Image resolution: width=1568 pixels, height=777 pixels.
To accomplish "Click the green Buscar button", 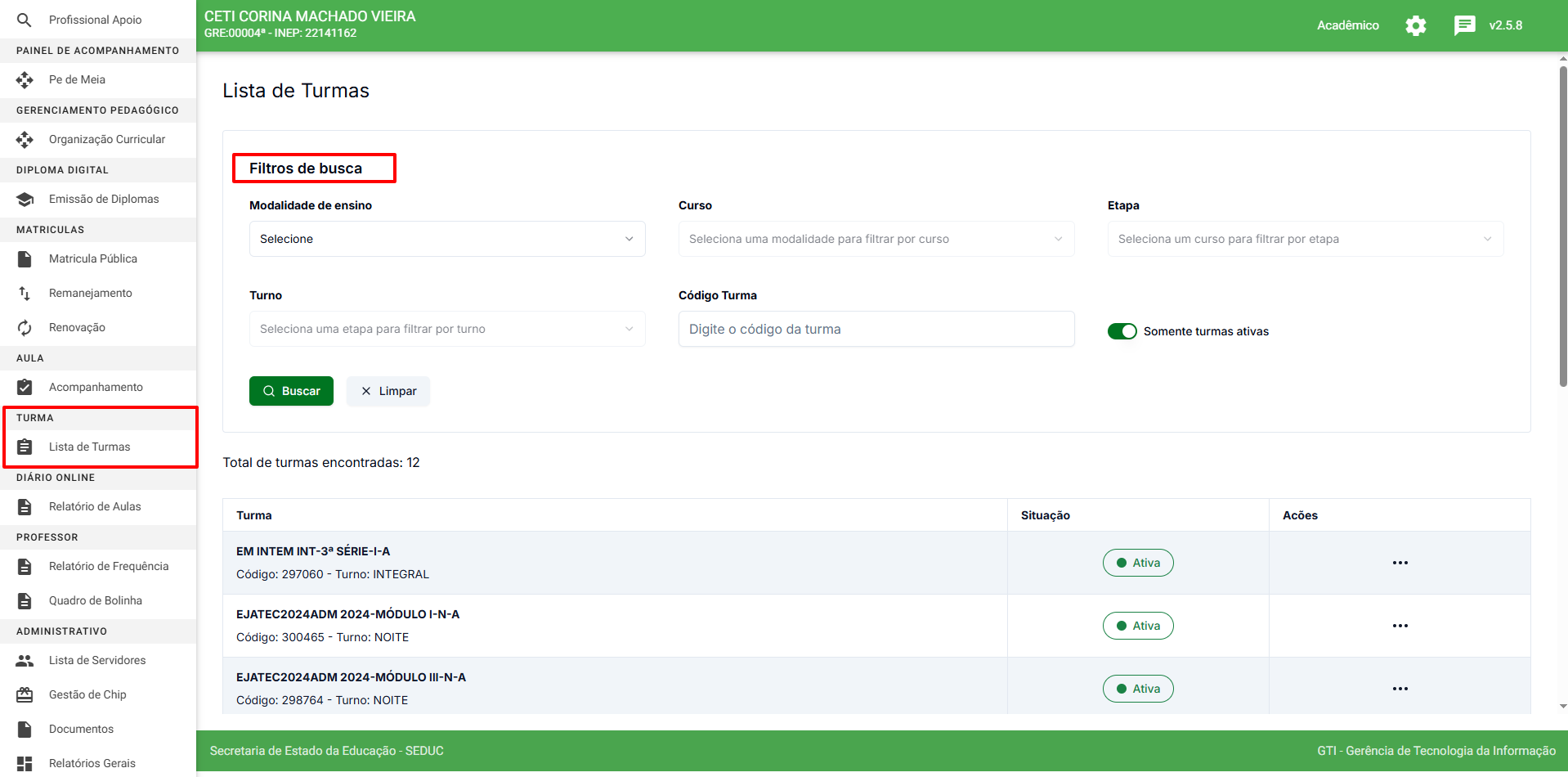I will coord(291,391).
